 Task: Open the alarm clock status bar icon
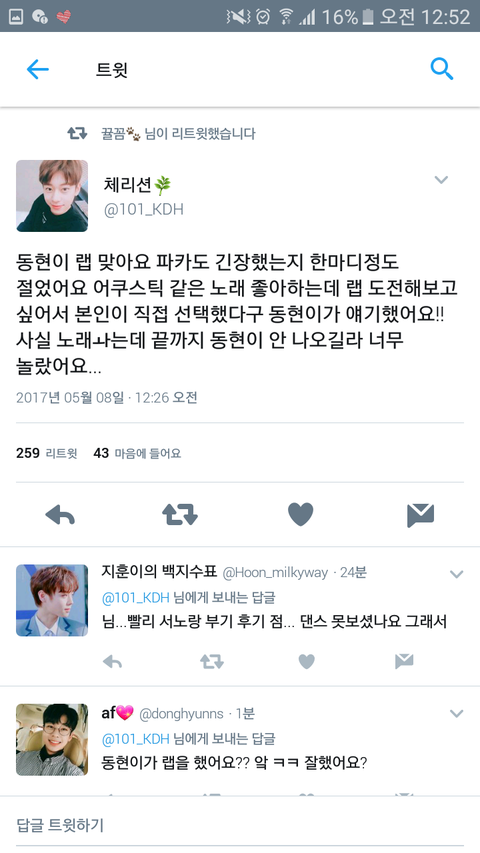tap(263, 16)
